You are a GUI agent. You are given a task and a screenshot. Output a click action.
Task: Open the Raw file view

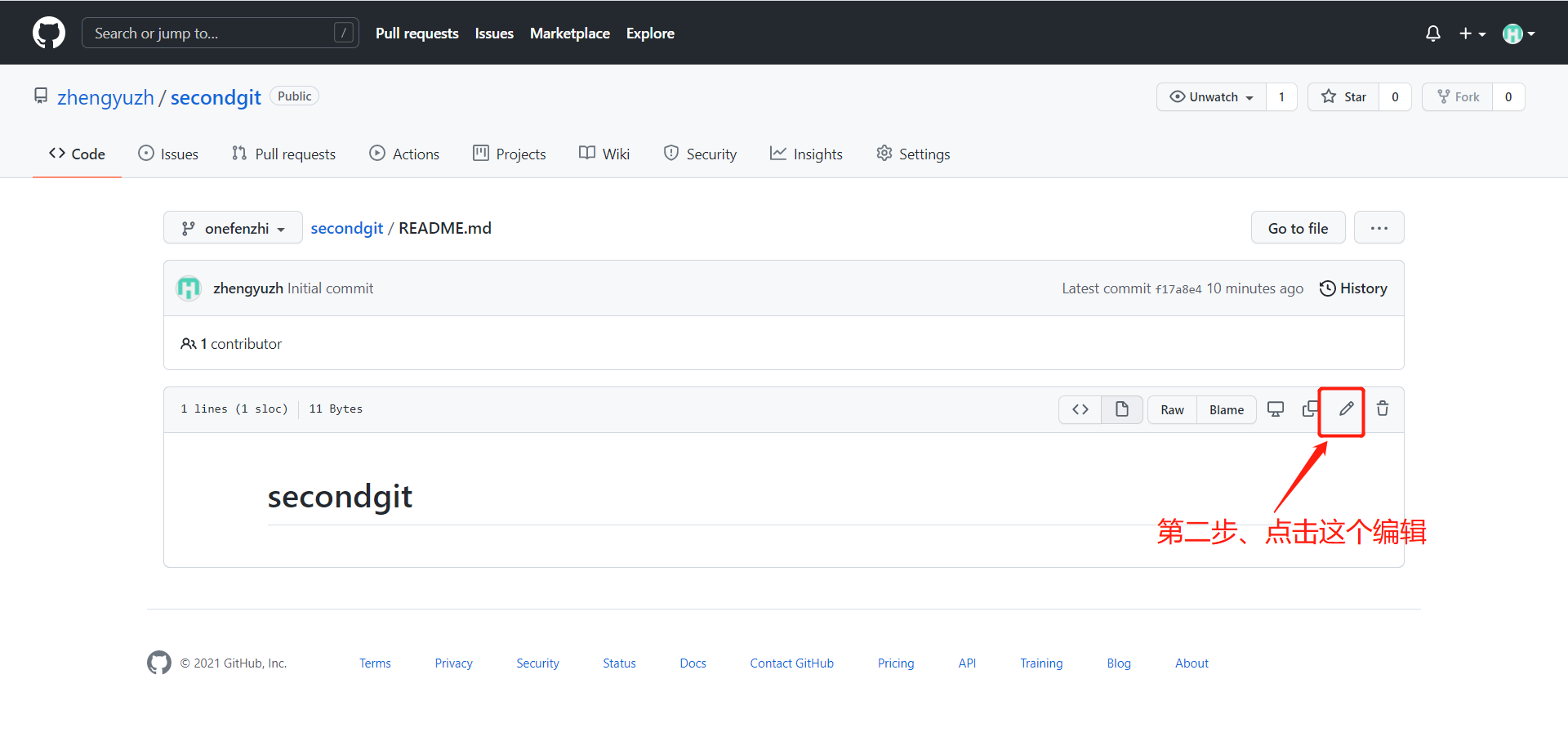[1172, 409]
